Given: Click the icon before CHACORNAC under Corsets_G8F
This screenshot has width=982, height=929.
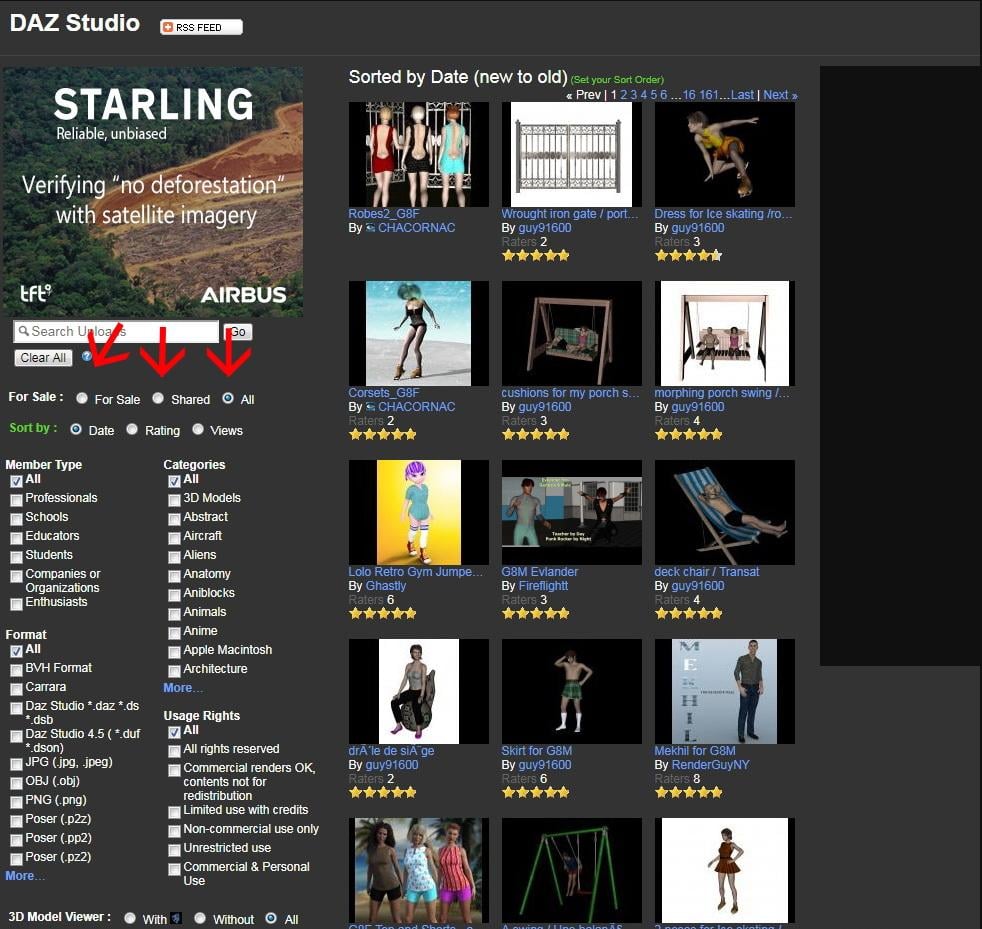Looking at the screenshot, I should pos(371,407).
